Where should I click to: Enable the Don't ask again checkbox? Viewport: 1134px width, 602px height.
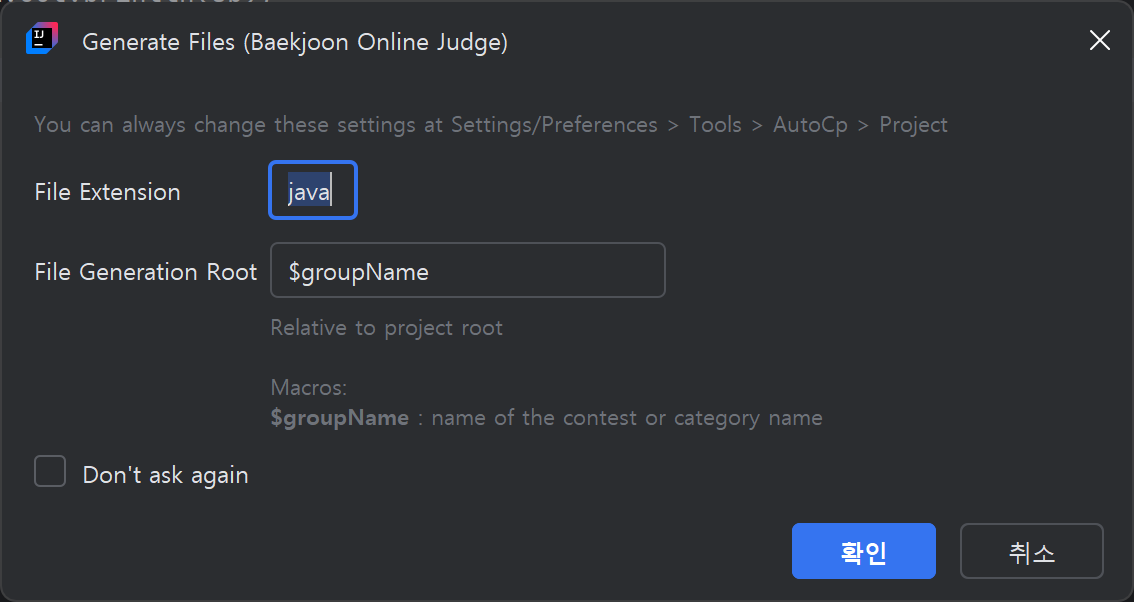click(50, 472)
